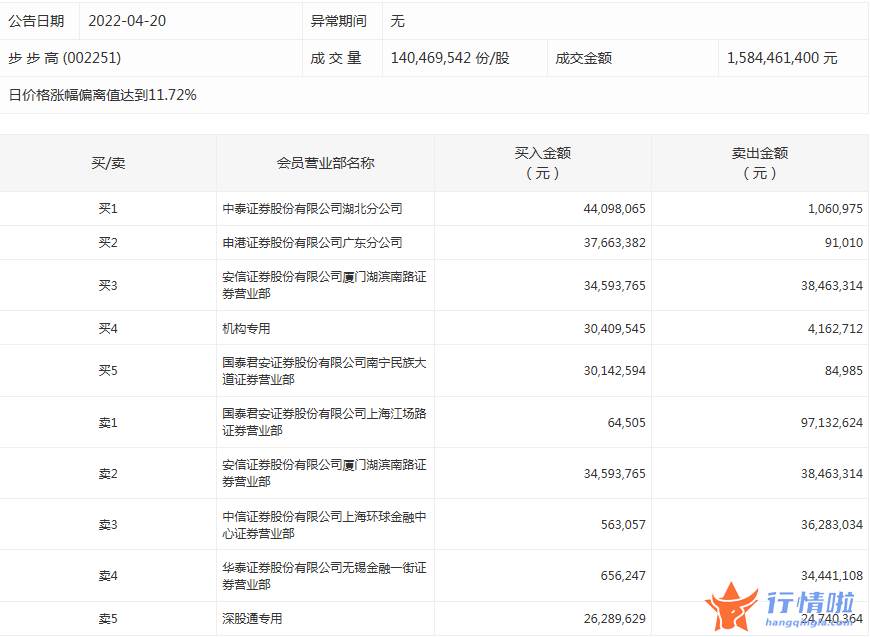The height and width of the screenshot is (637, 870).
Task: Click the 卖出金额(元) column header
Action: click(760, 163)
